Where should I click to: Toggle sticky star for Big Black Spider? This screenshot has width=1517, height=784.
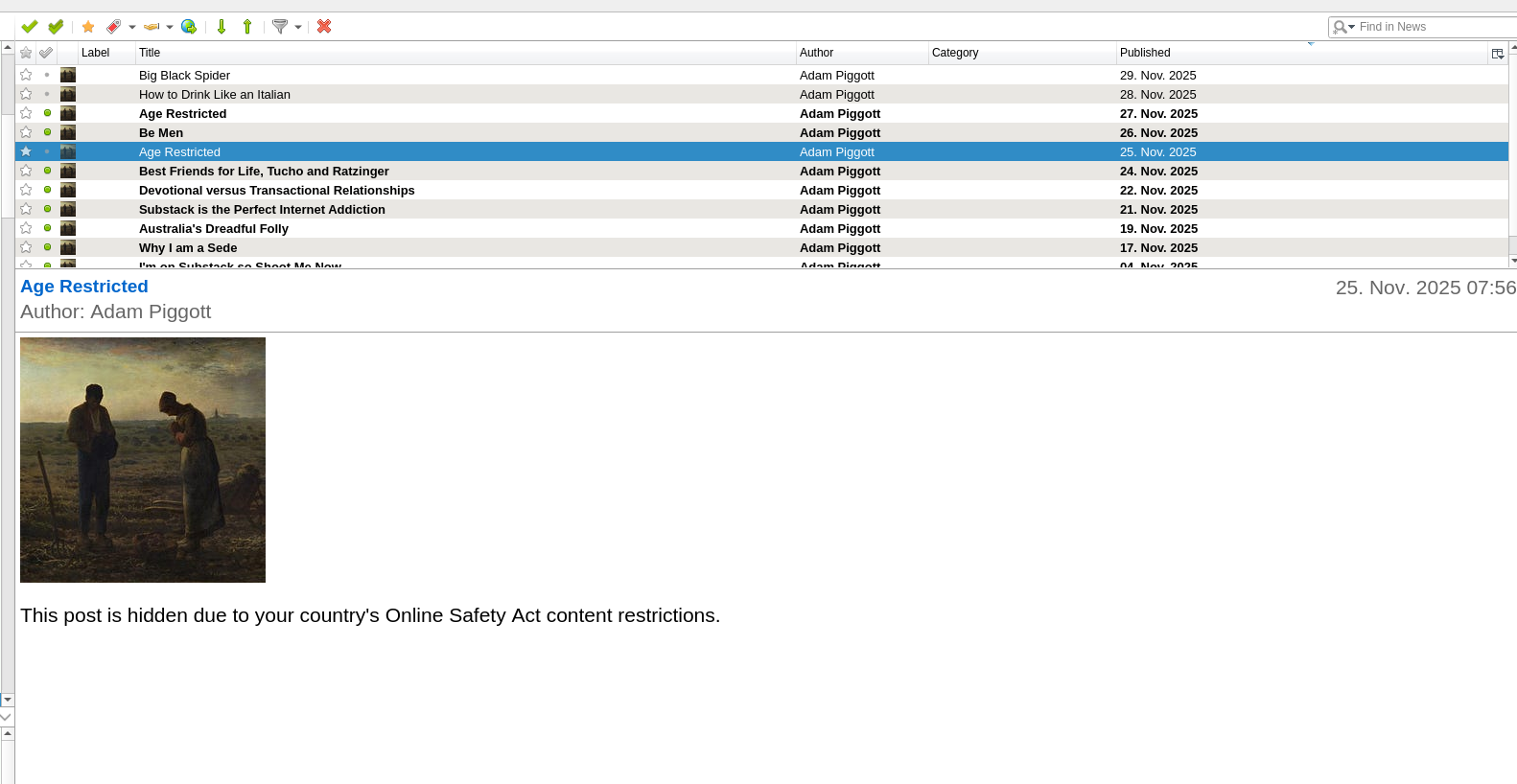[x=26, y=75]
